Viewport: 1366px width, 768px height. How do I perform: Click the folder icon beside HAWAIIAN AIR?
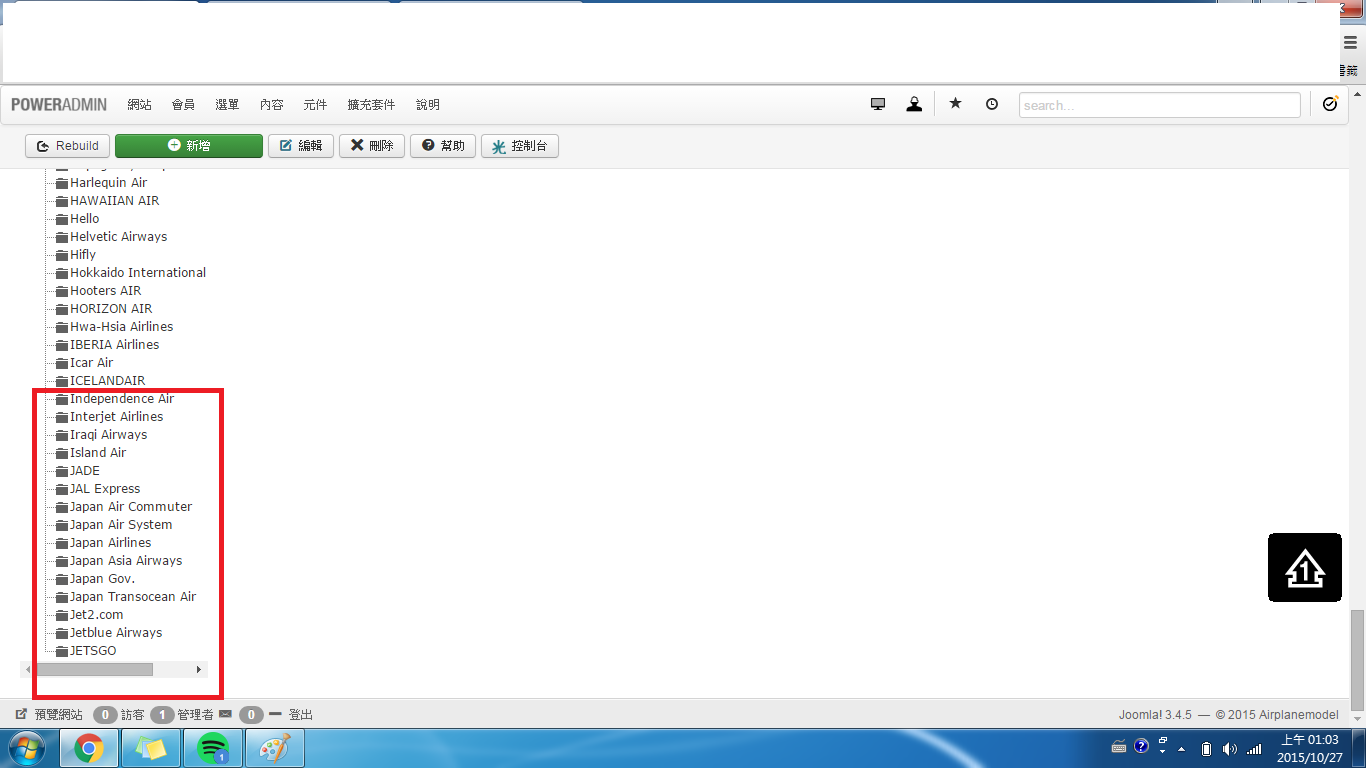62,201
